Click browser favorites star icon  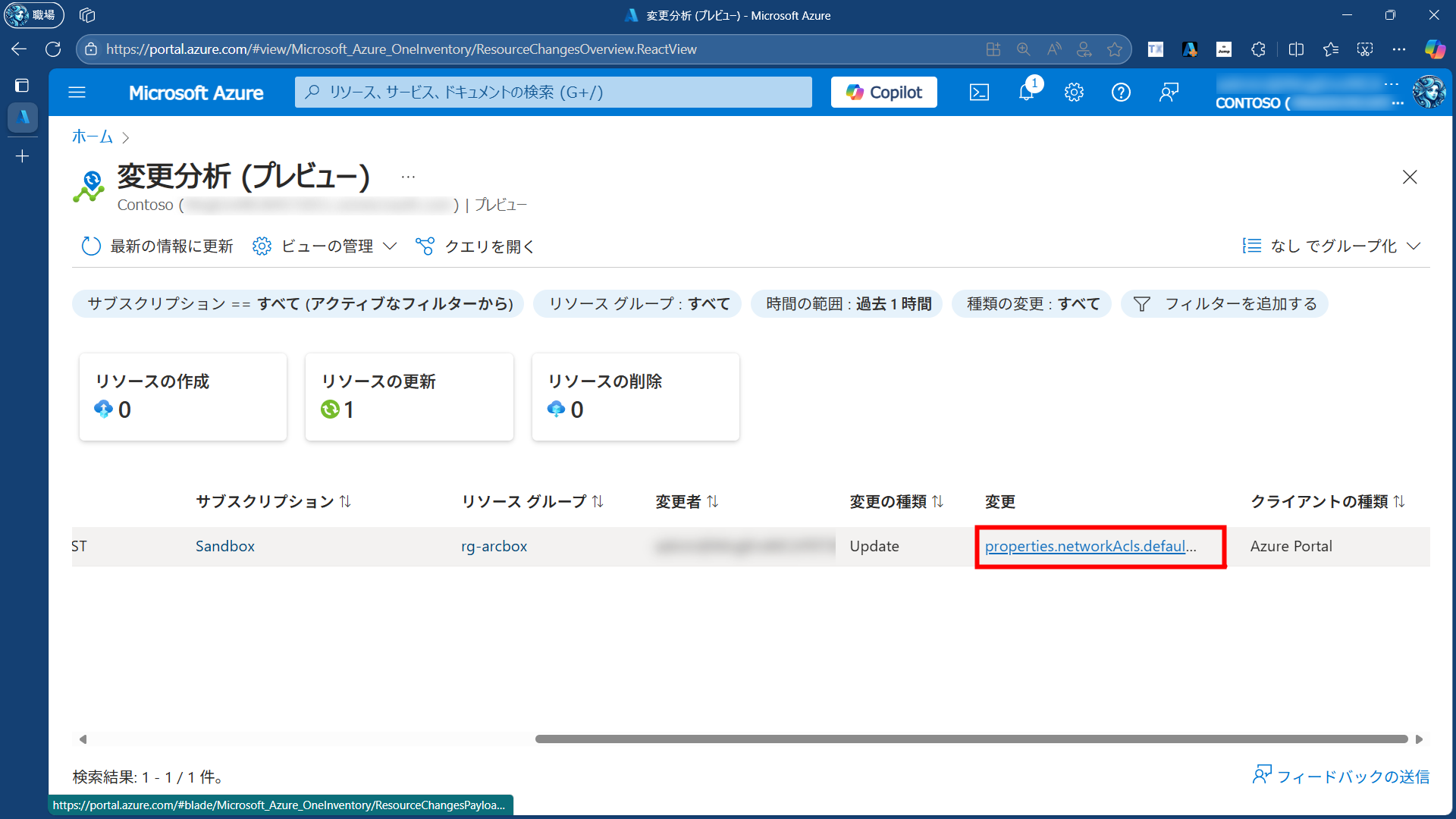[x=1114, y=49]
